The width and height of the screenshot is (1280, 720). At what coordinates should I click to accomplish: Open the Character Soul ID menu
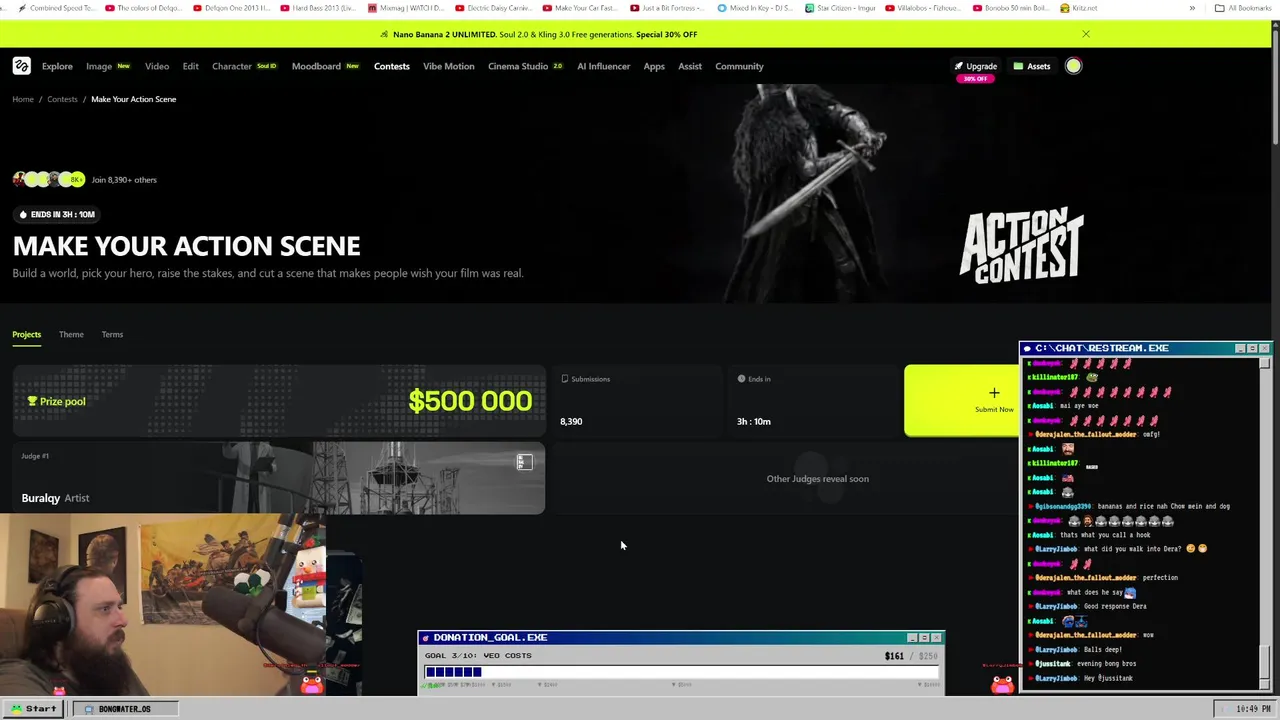[244, 66]
